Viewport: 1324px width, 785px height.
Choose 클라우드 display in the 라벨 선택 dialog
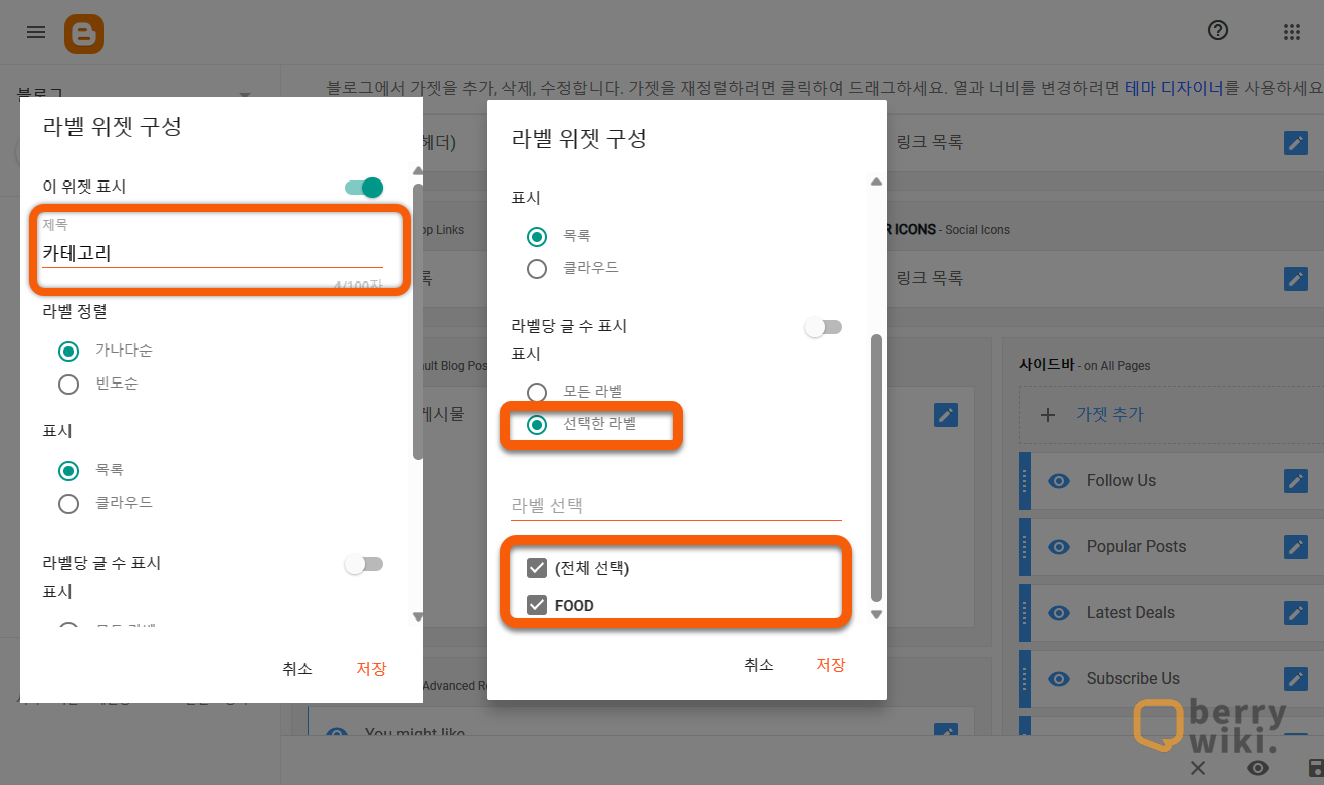click(537, 269)
